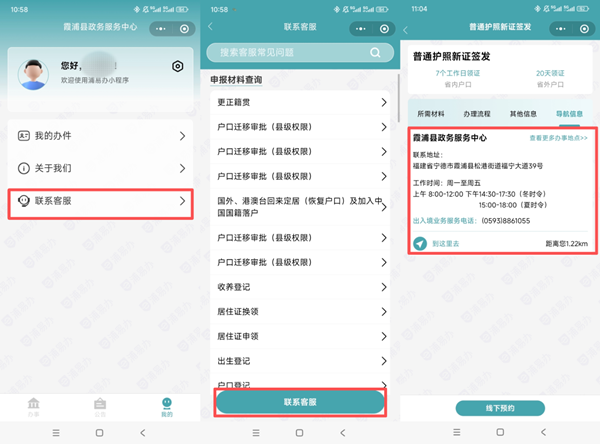Select the 导航信息 tab
This screenshot has height=444, width=600.
coord(569,114)
